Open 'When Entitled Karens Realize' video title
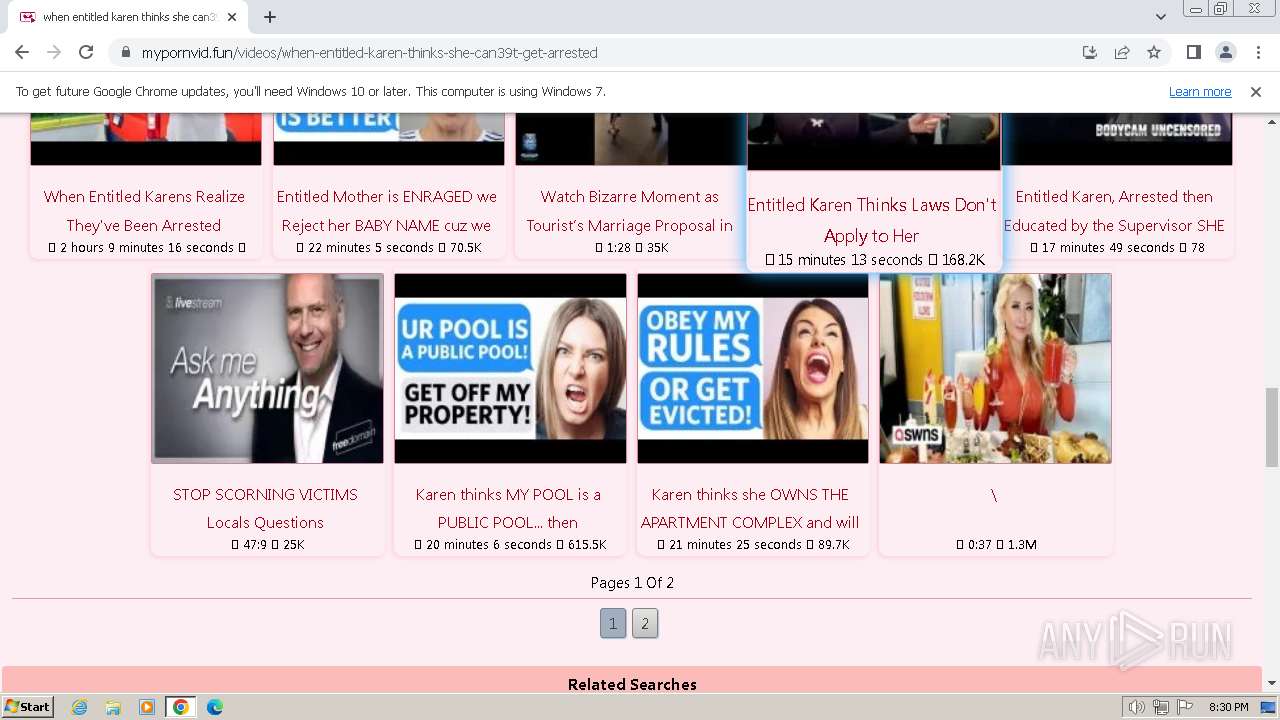The height and width of the screenshot is (720, 1280). 145,211
